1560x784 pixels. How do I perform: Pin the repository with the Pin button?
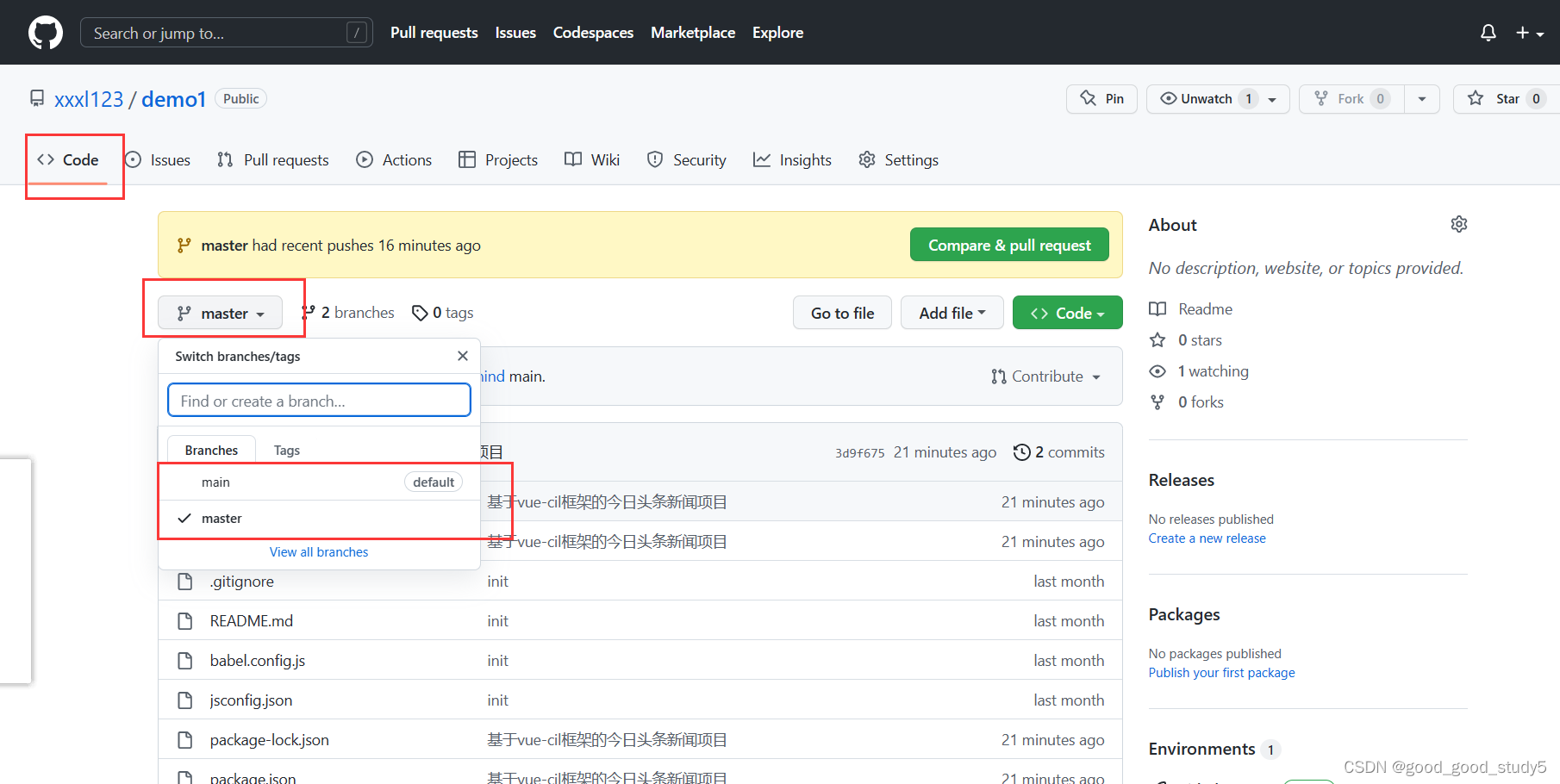[1101, 99]
